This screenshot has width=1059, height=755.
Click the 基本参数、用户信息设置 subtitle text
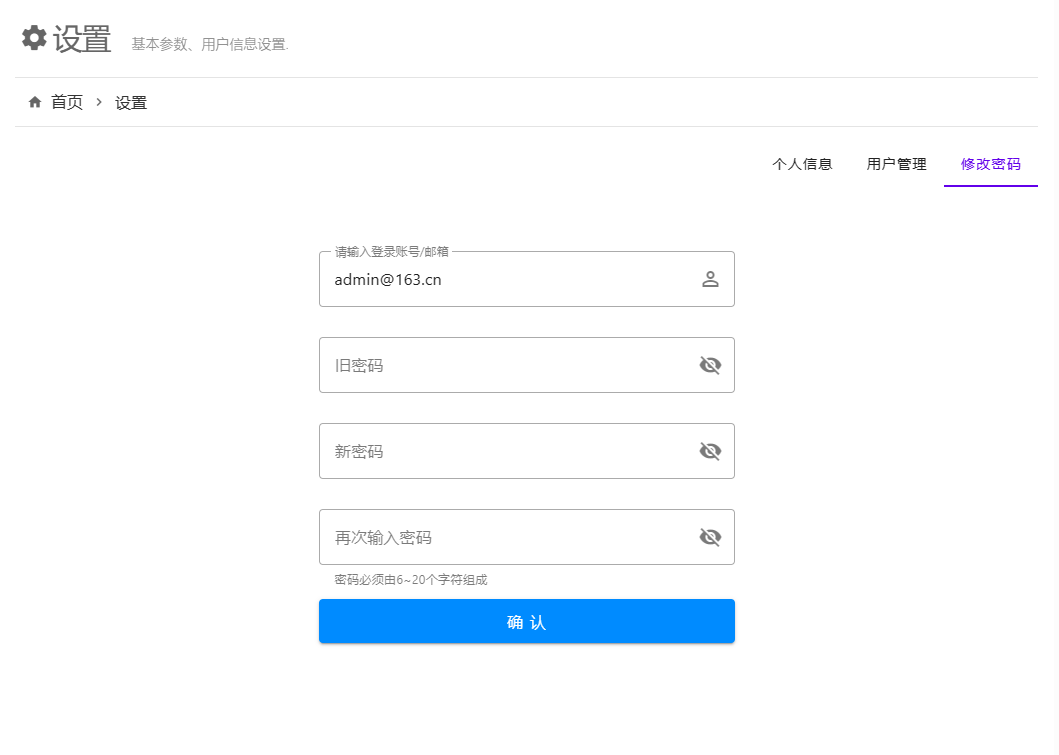[210, 45]
